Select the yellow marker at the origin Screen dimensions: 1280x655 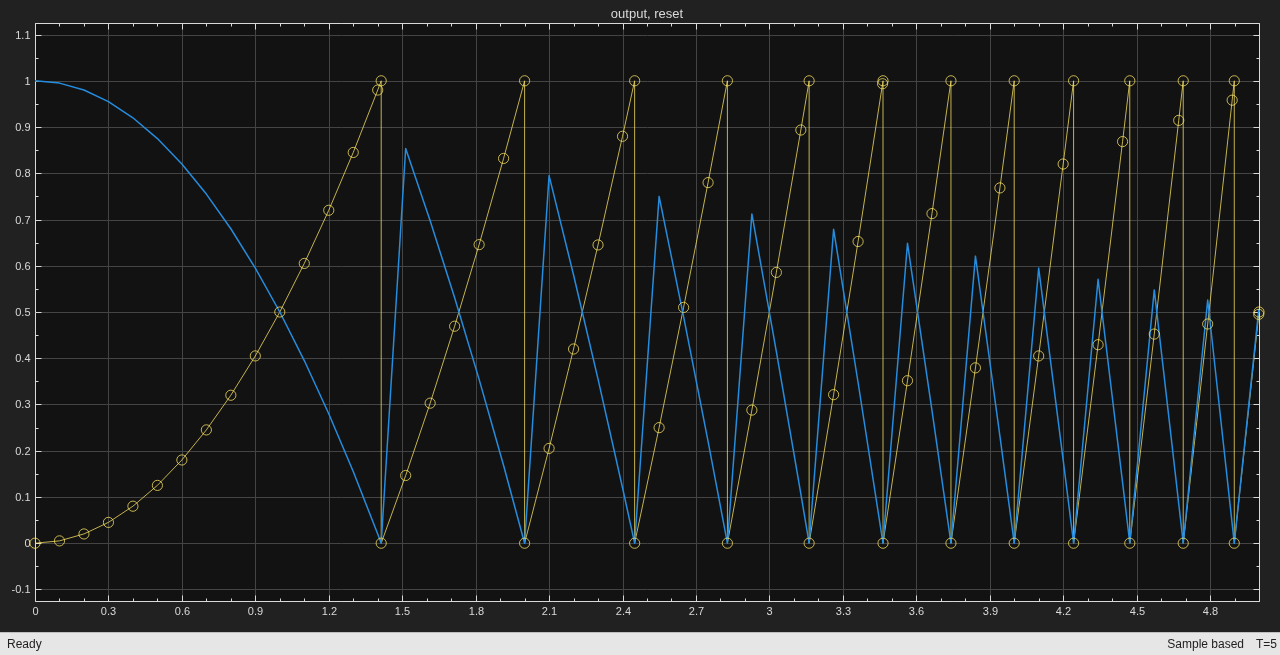pyautogui.click(x=35, y=543)
